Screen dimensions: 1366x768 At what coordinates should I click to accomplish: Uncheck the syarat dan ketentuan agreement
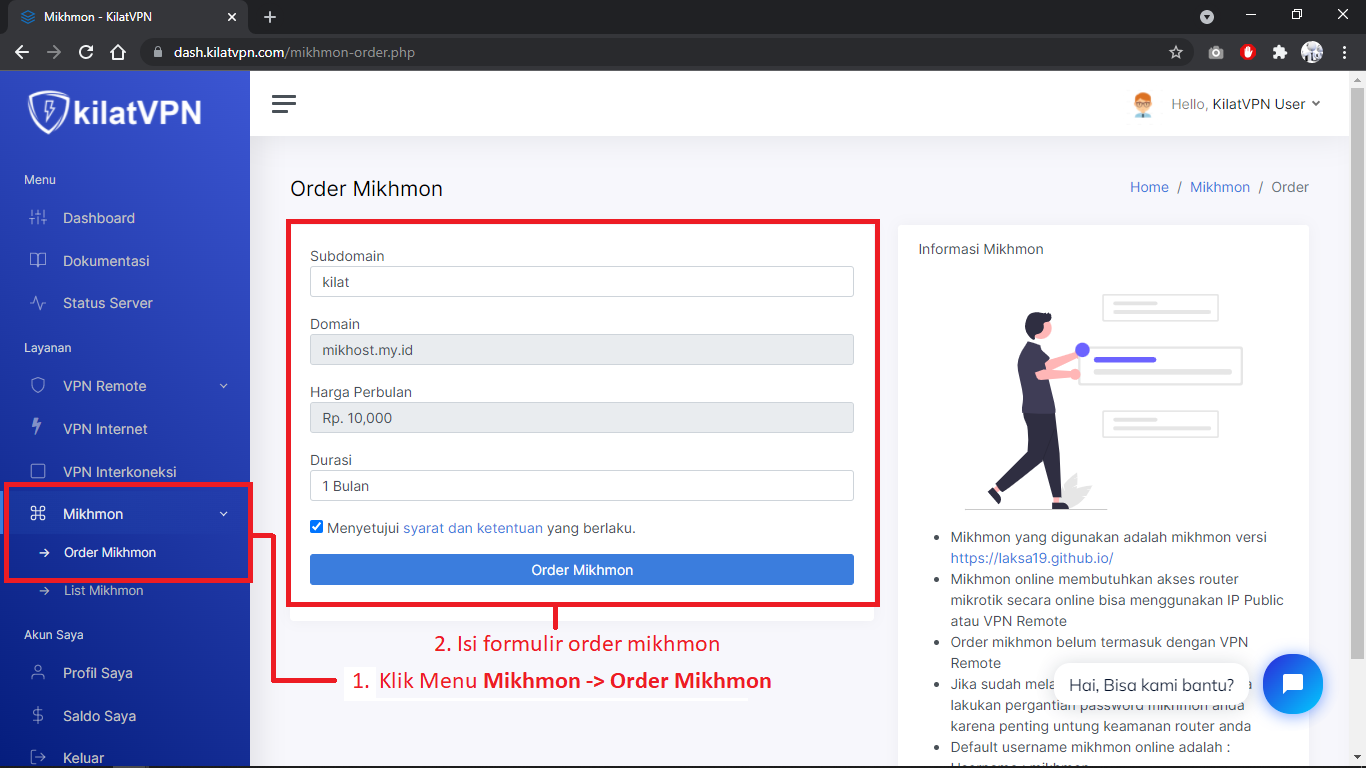tap(316, 526)
